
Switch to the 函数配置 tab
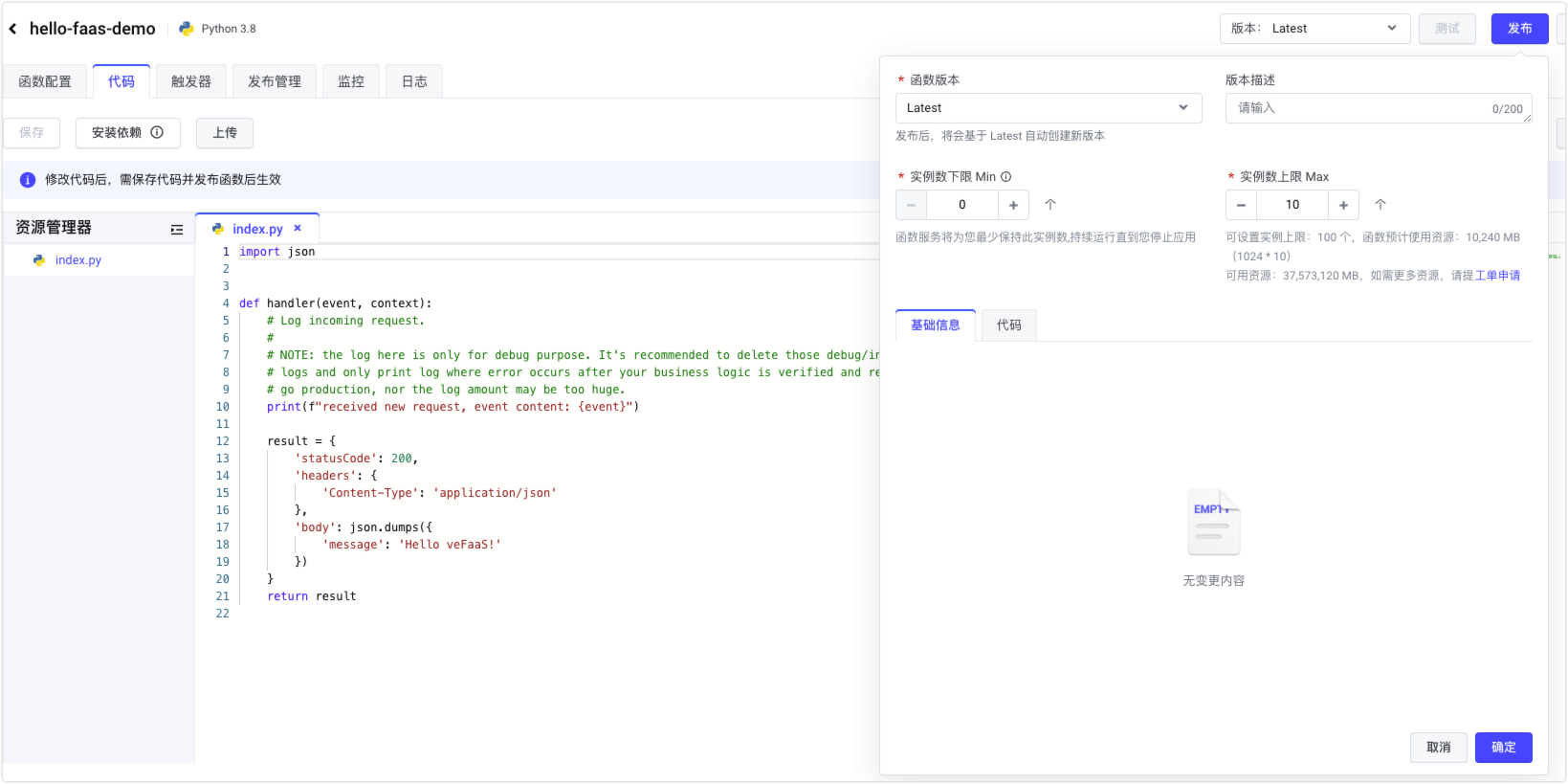45,81
